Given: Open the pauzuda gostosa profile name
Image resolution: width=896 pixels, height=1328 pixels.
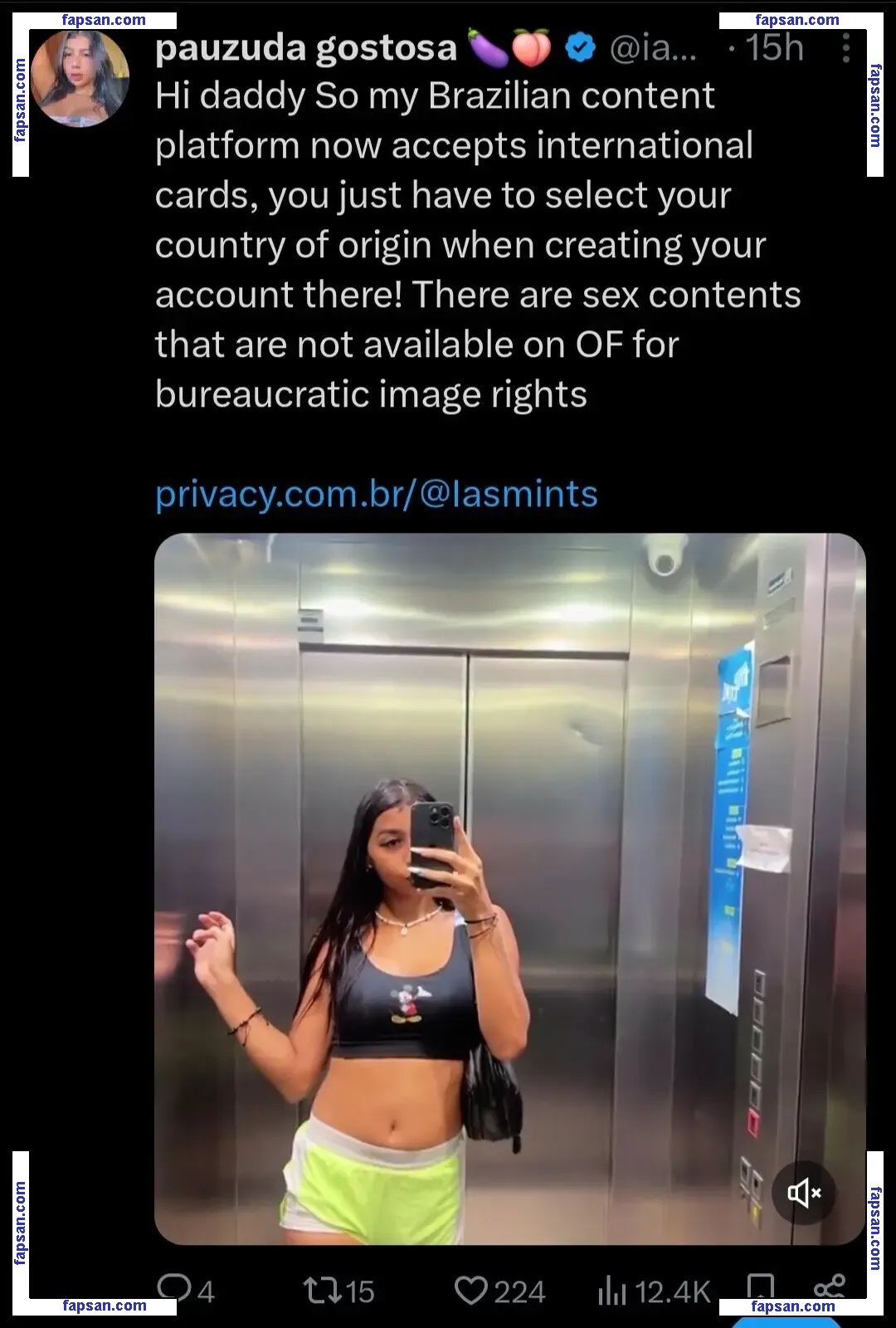Looking at the screenshot, I should (305, 48).
